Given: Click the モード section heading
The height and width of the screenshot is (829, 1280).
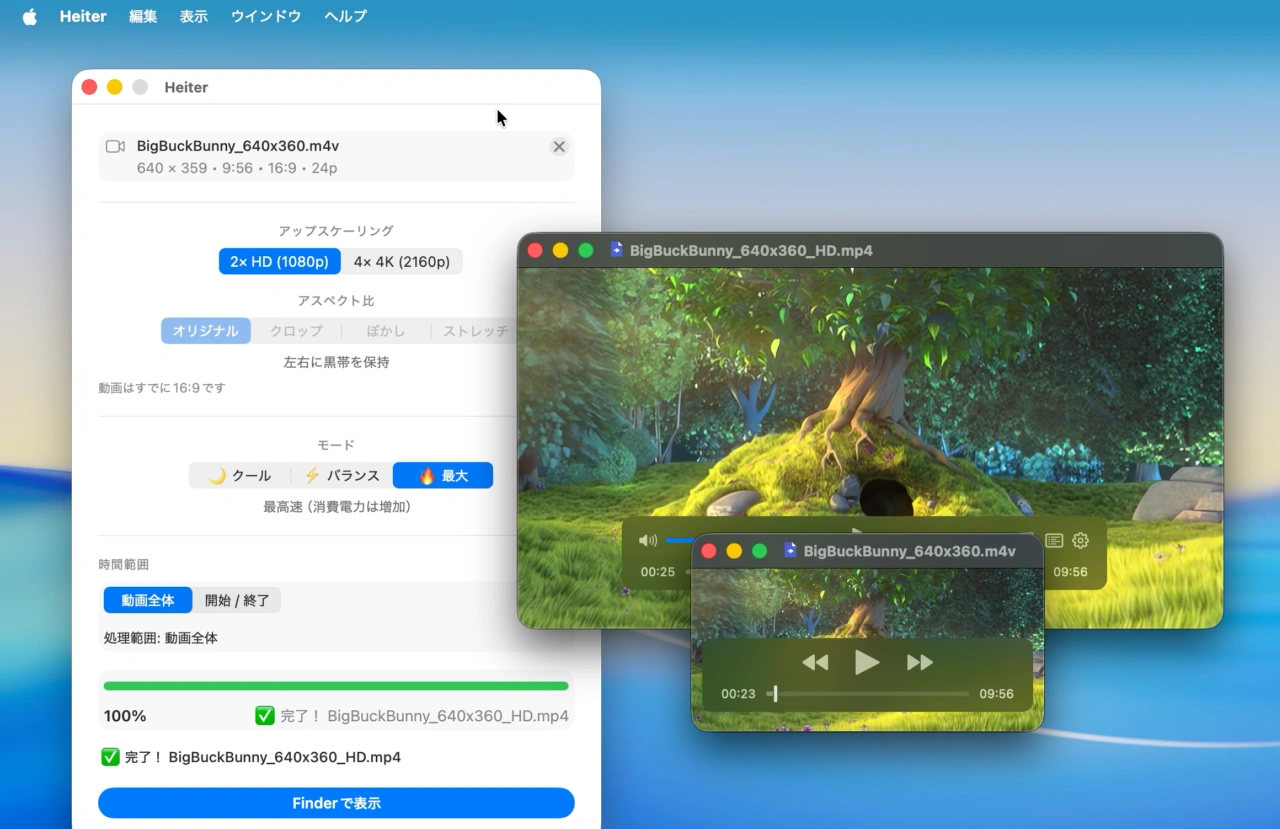Looking at the screenshot, I should [x=336, y=445].
